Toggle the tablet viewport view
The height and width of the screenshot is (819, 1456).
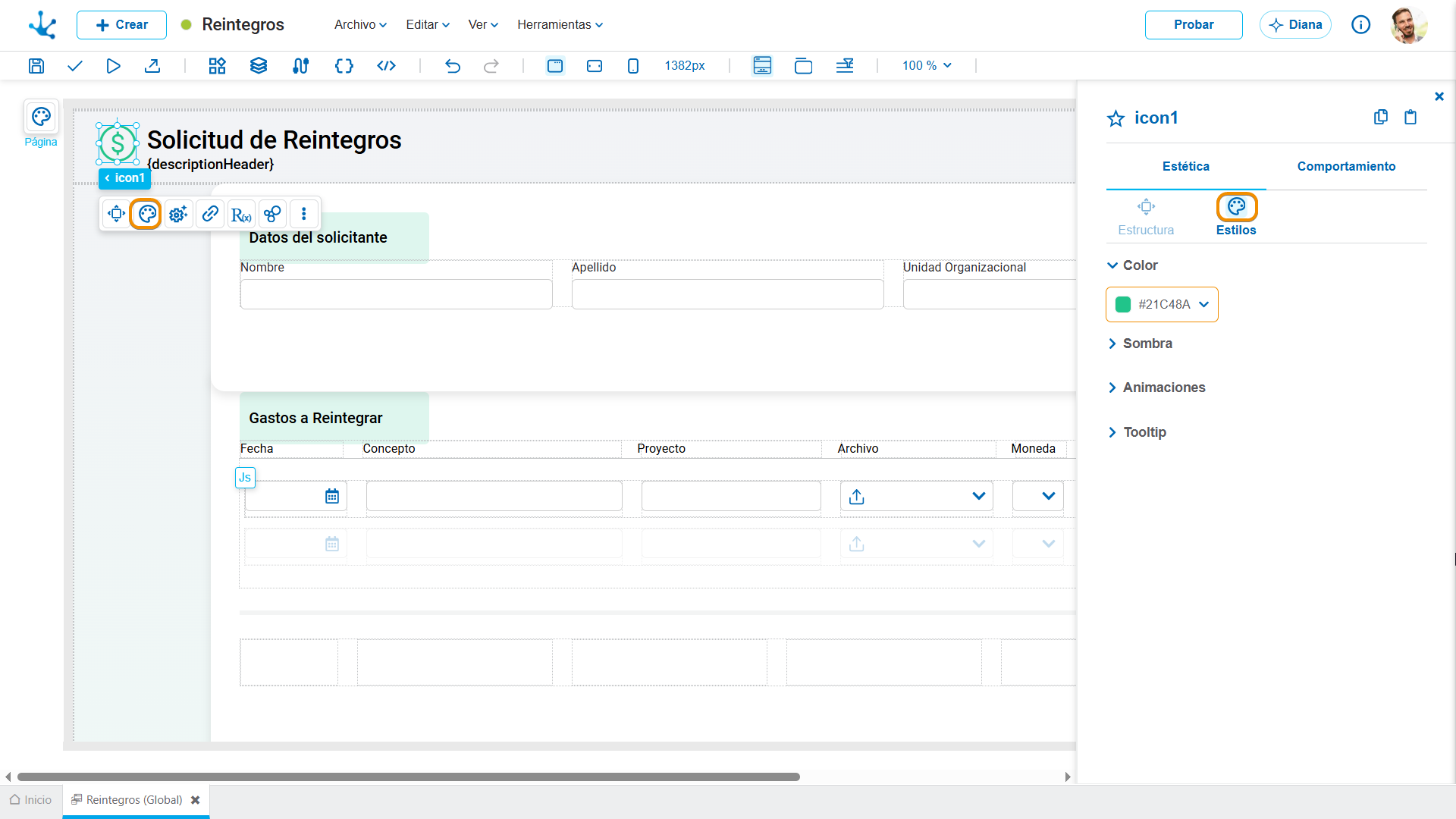point(595,66)
